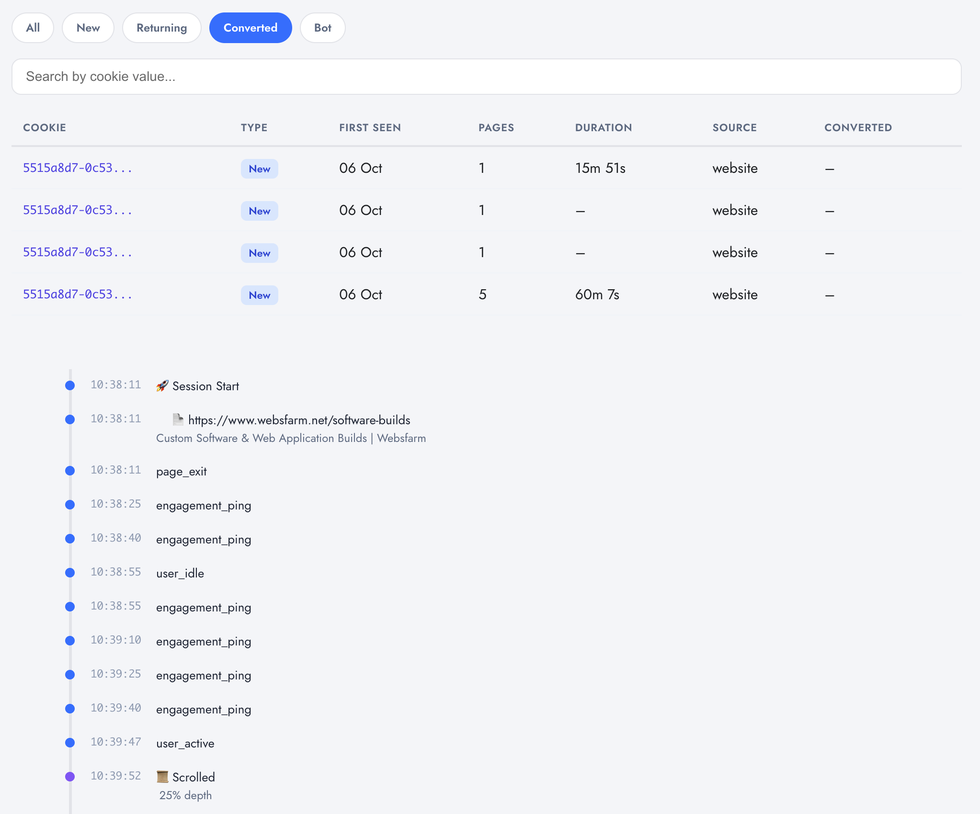Click the rocket icon beside Session Start
Image resolution: width=980 pixels, height=814 pixels.
pos(162,386)
